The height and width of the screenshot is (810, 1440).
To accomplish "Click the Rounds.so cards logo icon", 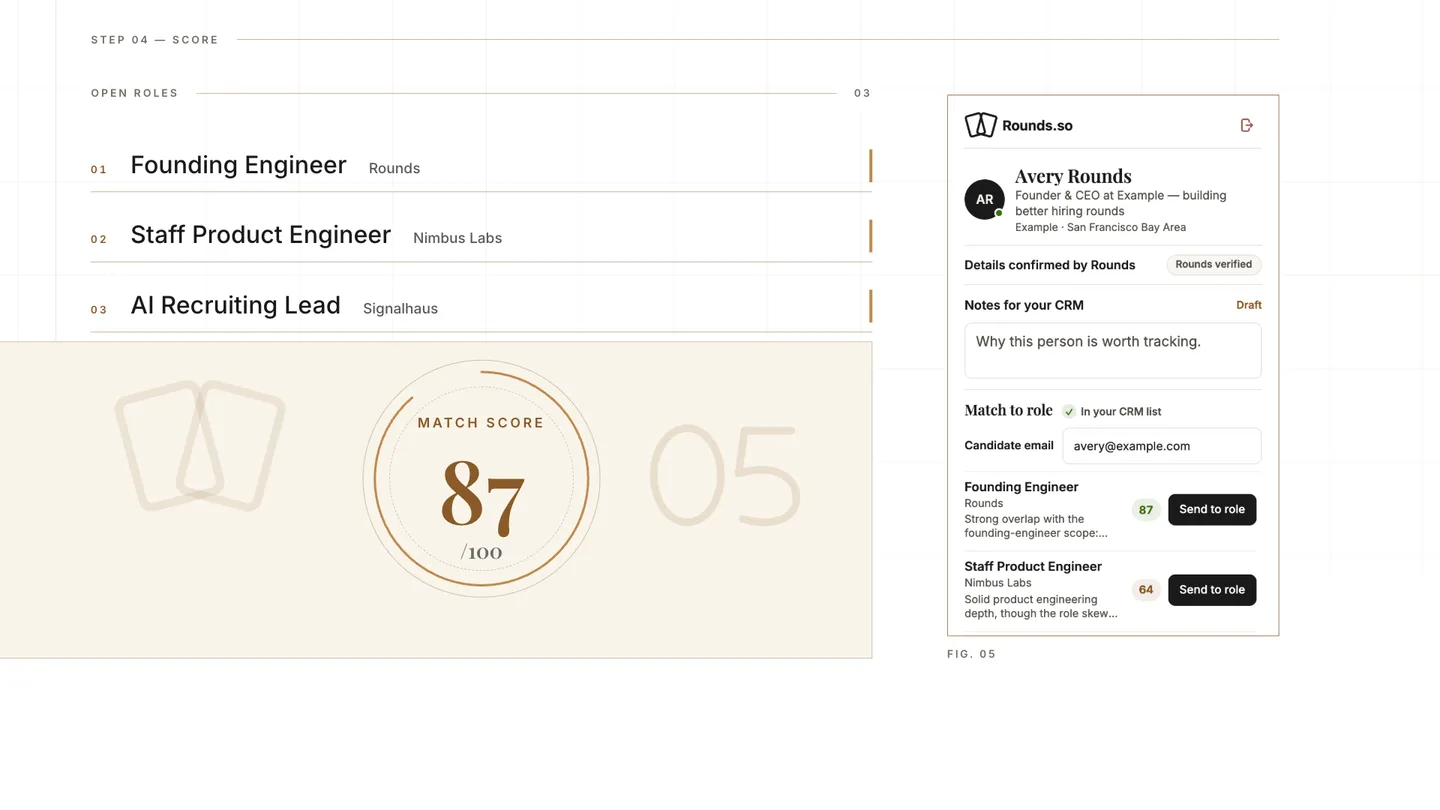I will (x=980, y=125).
